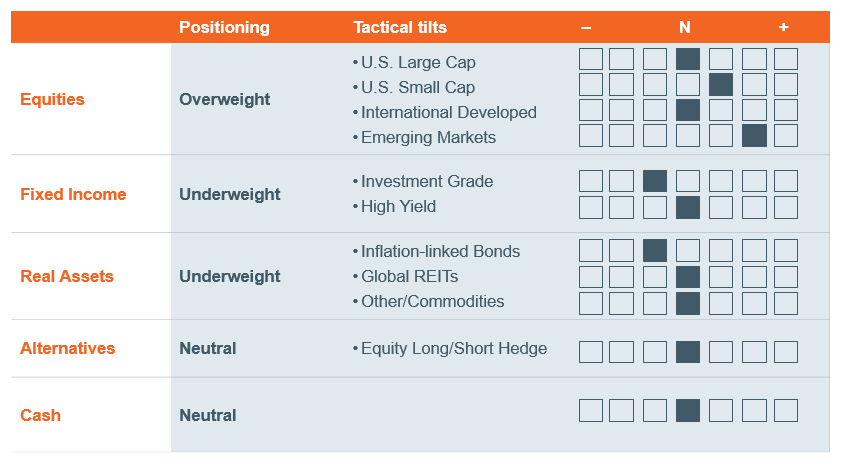The image size is (853, 474).
Task: Click the N neutral header marker
Action: pyautogui.click(x=685, y=27)
